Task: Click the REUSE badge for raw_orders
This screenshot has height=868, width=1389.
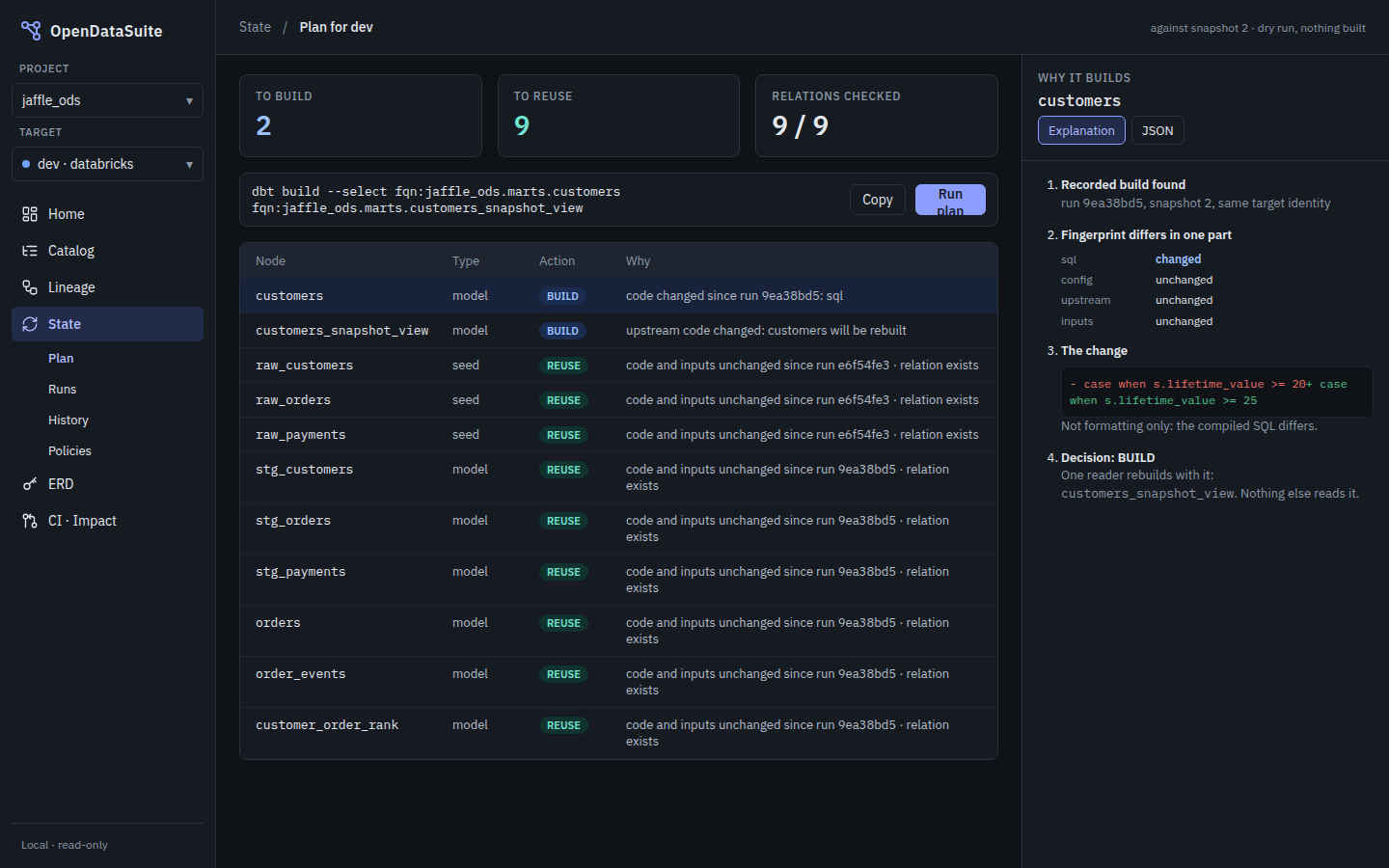Action: (x=563, y=400)
